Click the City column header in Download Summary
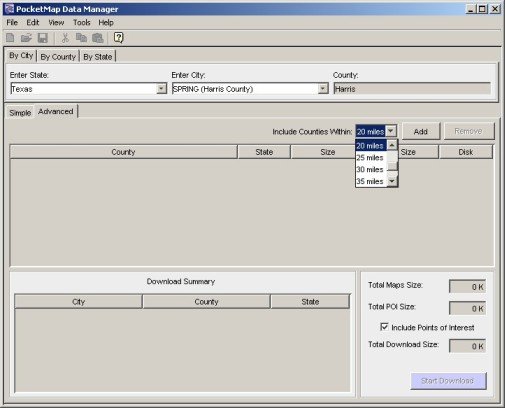This screenshot has width=505, height=408. click(78, 301)
